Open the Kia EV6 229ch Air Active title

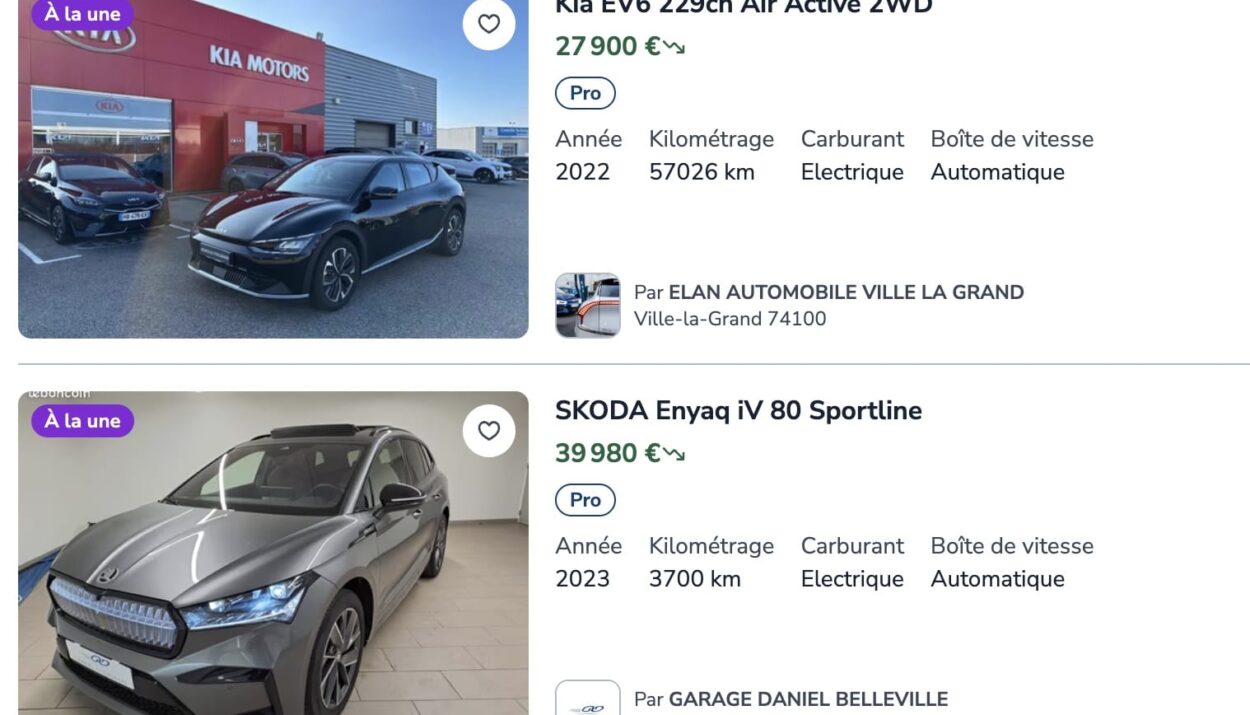[x=743, y=7]
